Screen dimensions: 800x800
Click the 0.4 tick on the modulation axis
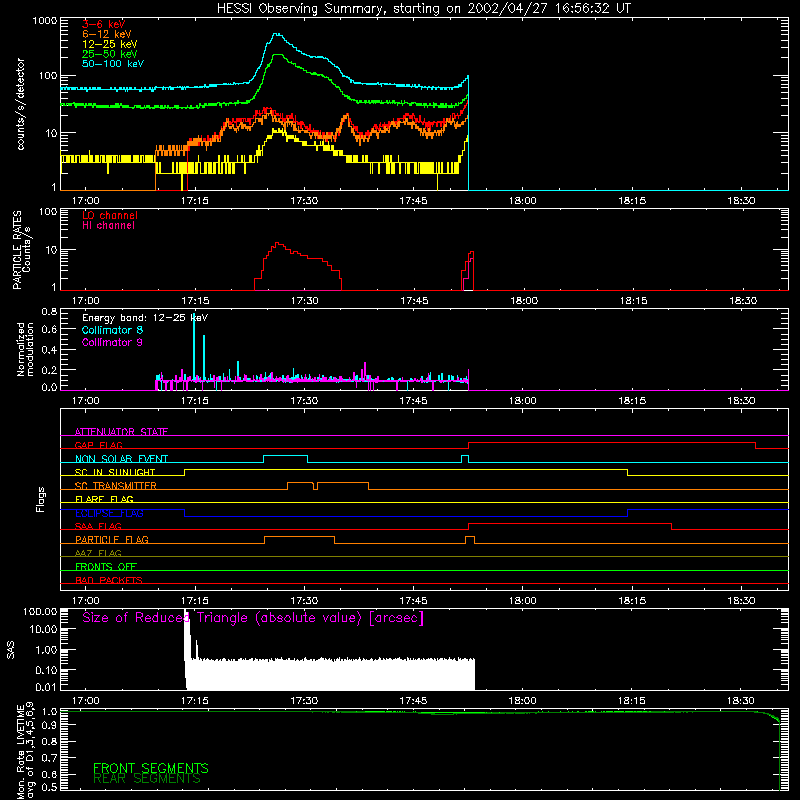point(49,350)
